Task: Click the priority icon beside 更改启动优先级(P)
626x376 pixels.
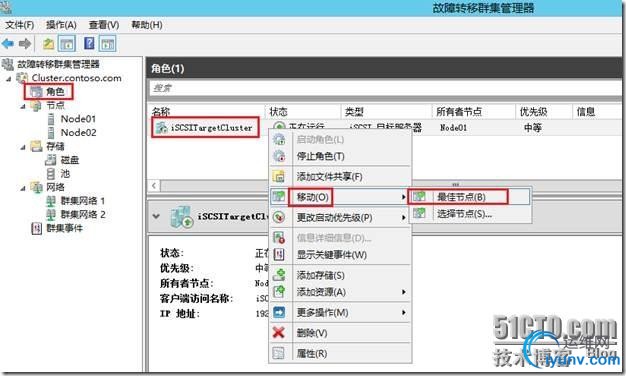Action: 279,217
